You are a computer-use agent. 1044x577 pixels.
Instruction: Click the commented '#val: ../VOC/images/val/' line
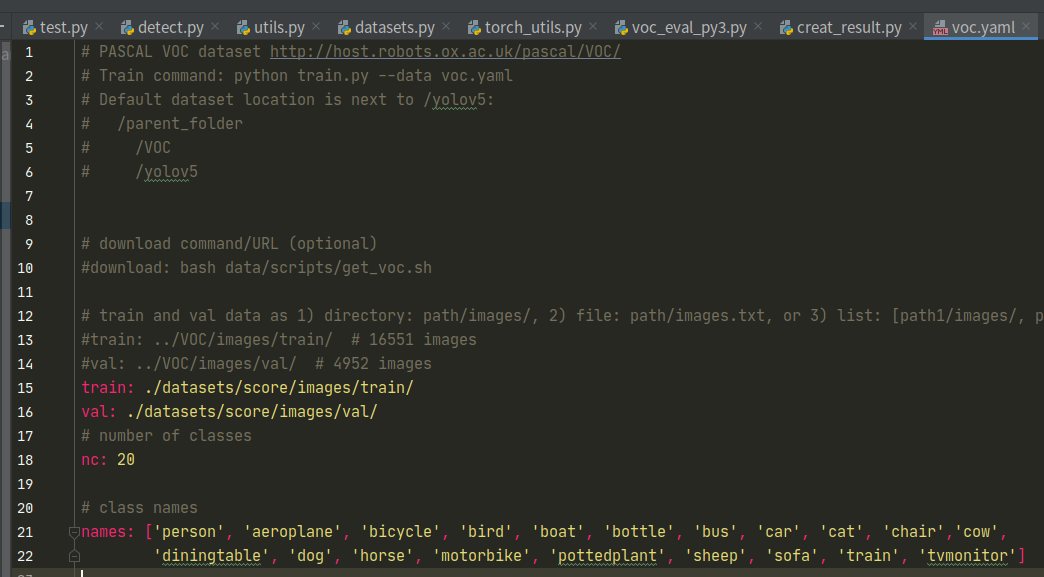point(256,363)
